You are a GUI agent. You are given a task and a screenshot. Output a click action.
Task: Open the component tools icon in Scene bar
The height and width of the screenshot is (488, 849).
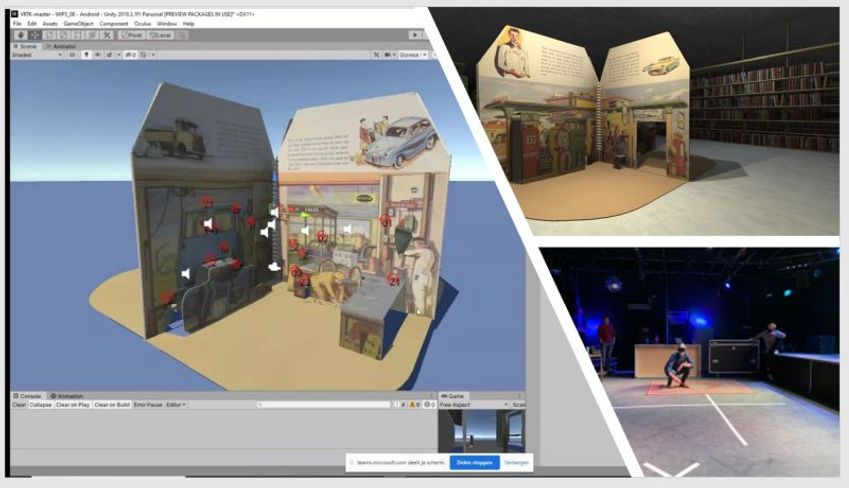376,55
